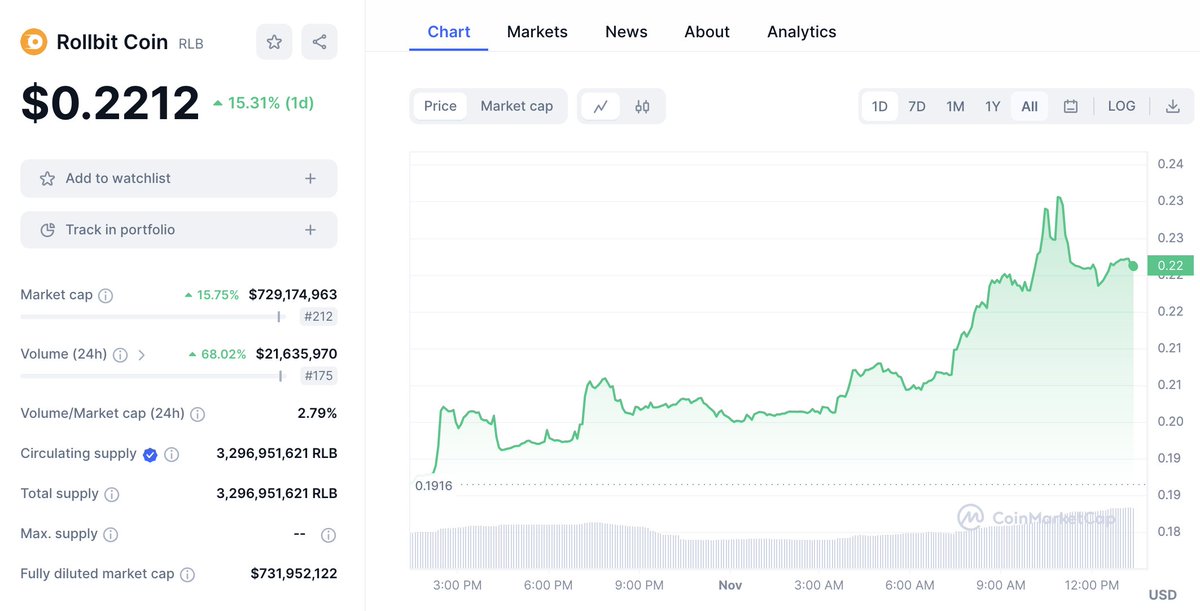Click the Rollbit Coin logo icon
Viewport: 1200px width, 611px height.
point(34,42)
